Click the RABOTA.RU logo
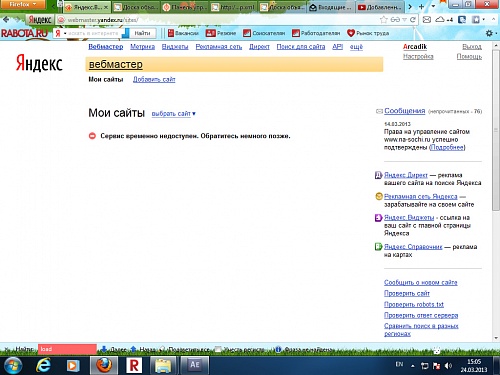 click(24, 33)
